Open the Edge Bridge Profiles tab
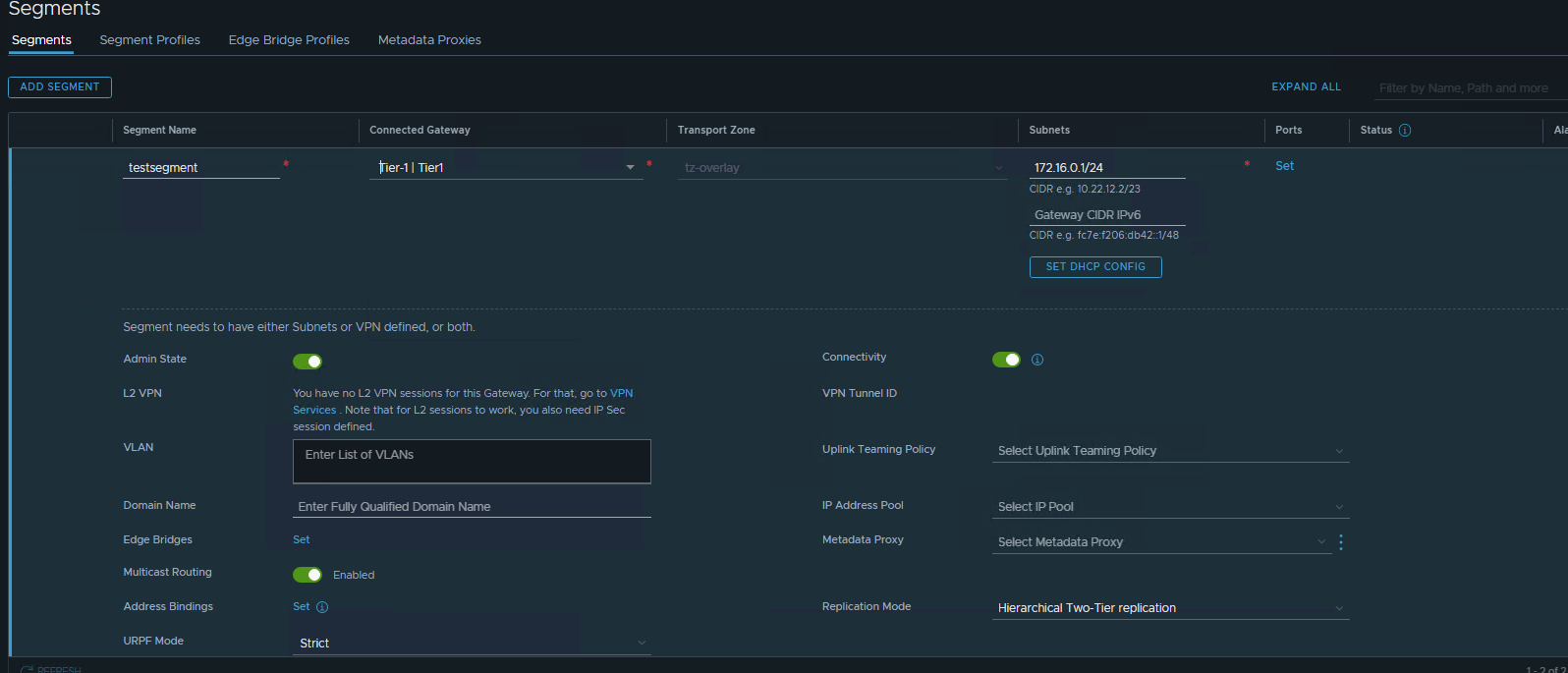1568x673 pixels. tap(289, 40)
